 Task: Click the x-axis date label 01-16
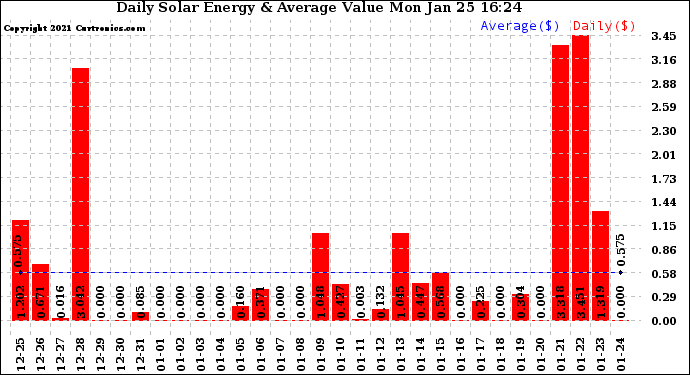[460, 355]
